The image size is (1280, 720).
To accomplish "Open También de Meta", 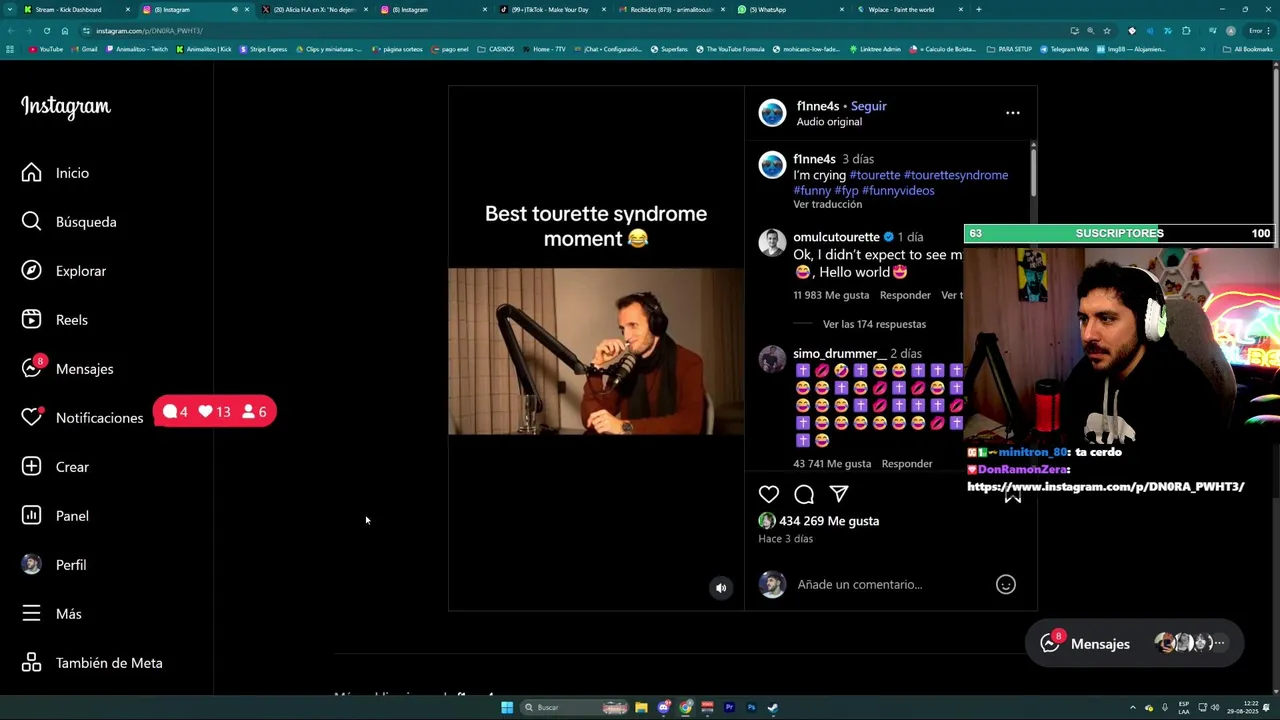I will [91, 663].
